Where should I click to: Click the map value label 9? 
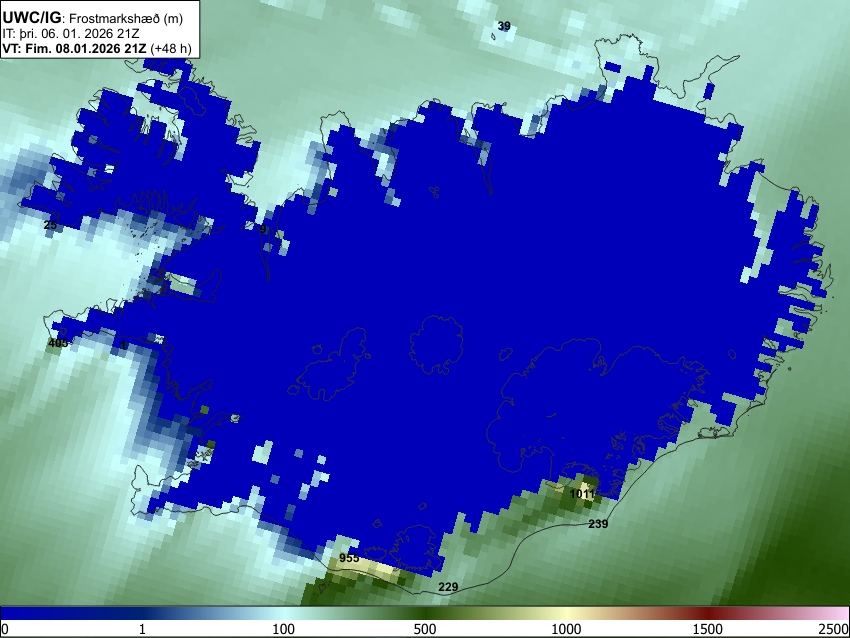(263, 229)
